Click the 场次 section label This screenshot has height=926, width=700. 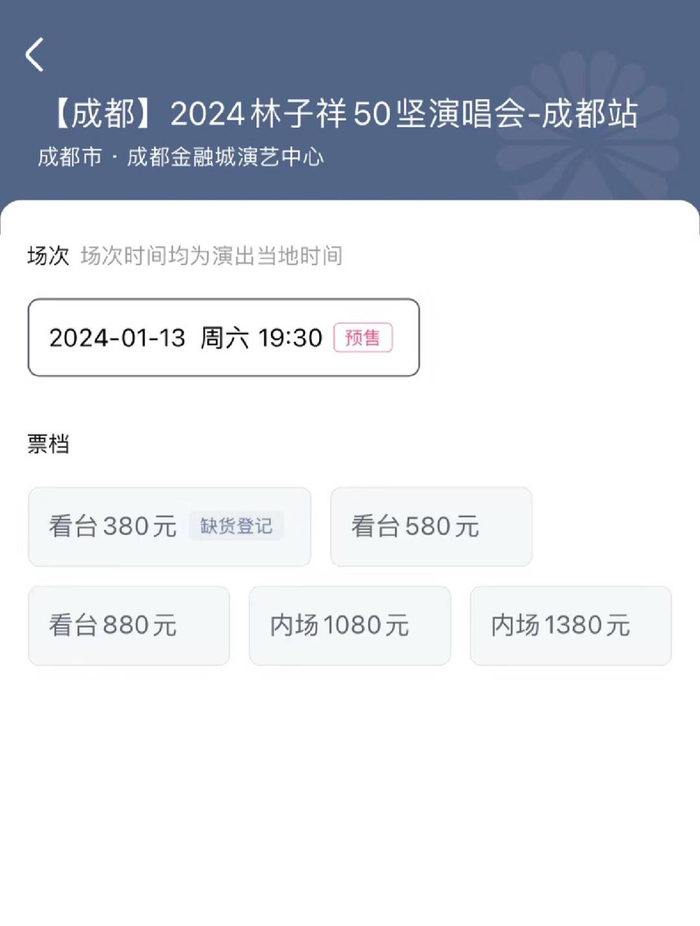[48, 256]
